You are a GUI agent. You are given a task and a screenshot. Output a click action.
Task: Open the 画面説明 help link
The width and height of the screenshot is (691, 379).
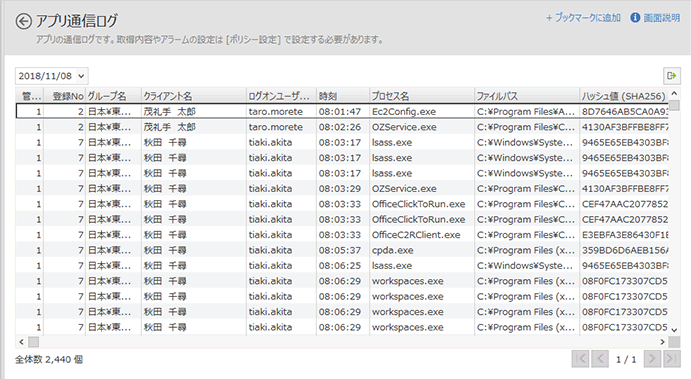pos(661,18)
